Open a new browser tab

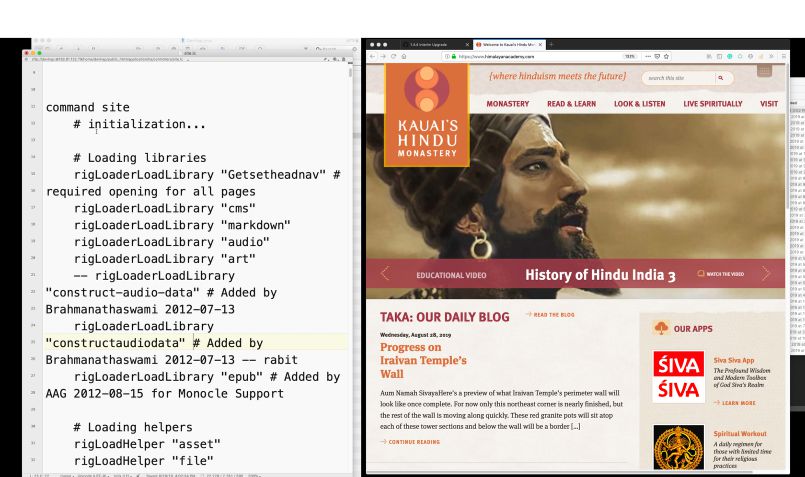(x=551, y=45)
